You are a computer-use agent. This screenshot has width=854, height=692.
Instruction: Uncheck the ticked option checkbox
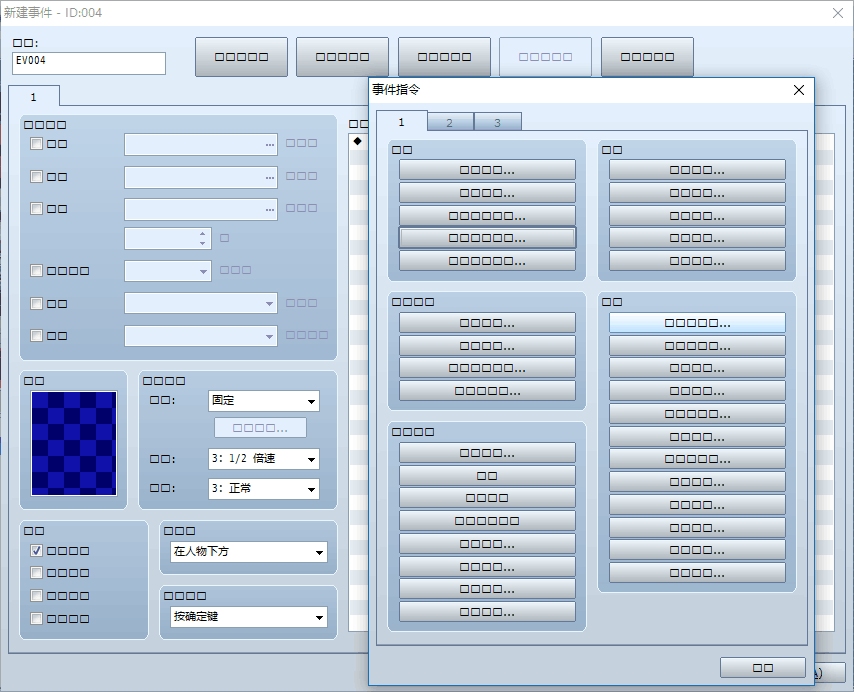pos(36,550)
